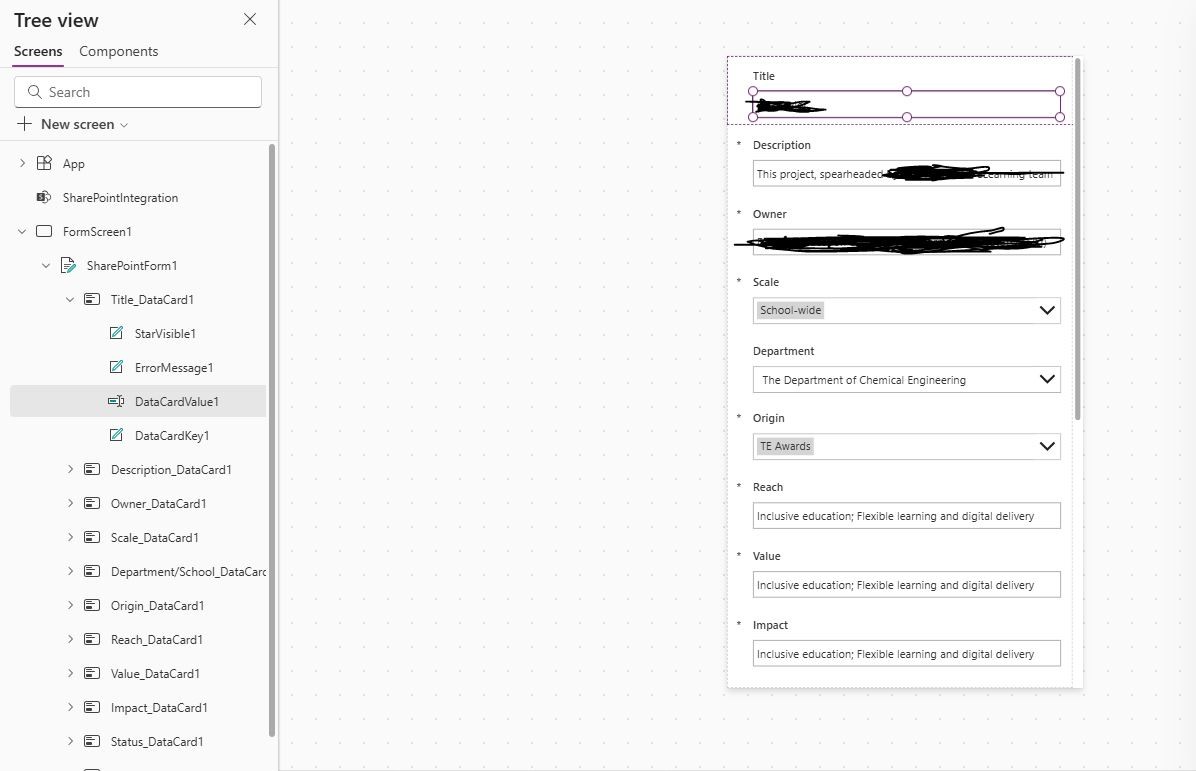Expand the Scale_DataCard1 node

click(x=70, y=537)
